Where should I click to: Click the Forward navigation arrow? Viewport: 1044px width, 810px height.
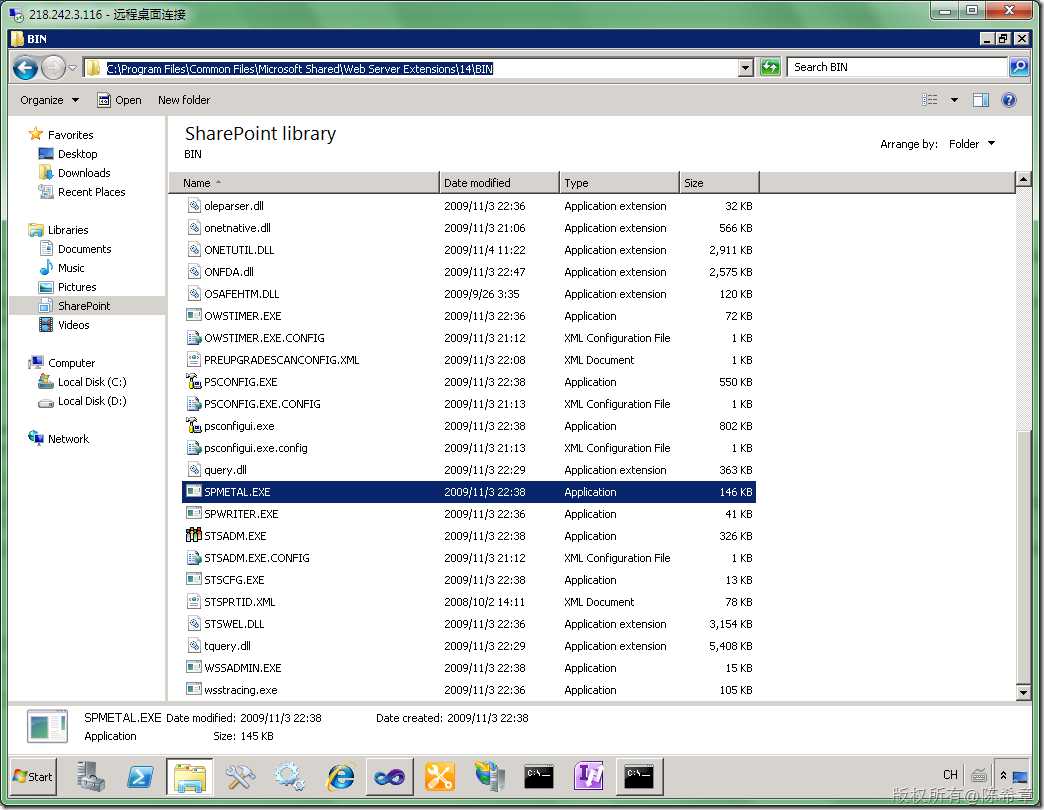click(53, 68)
